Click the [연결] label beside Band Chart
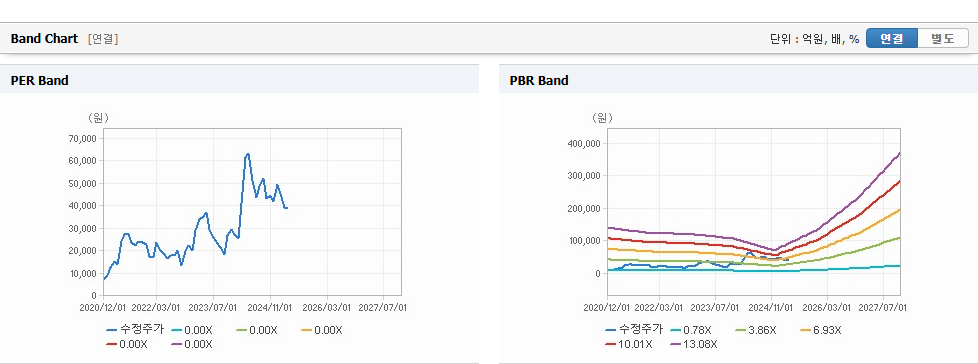The width and height of the screenshot is (978, 364). [103, 39]
